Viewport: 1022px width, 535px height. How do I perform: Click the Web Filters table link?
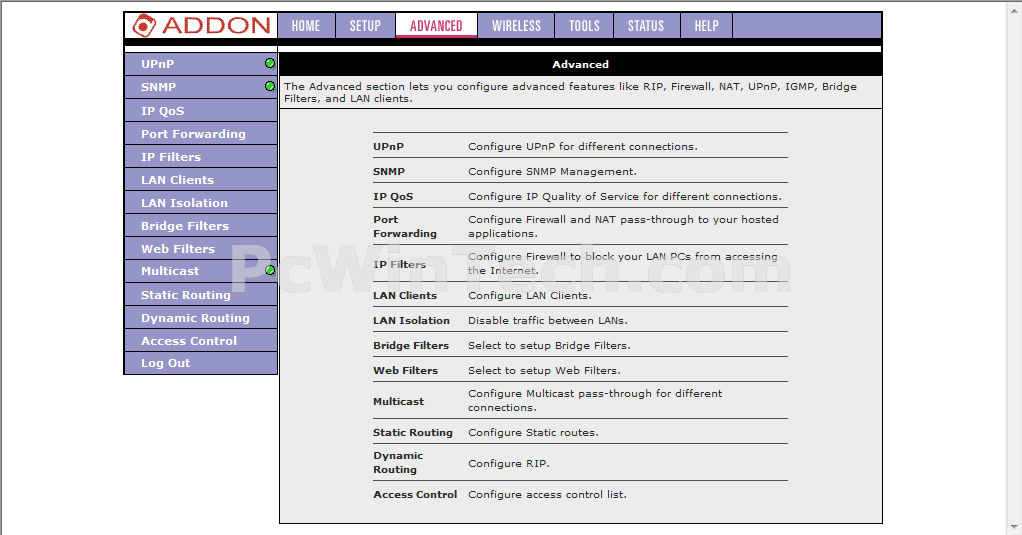tap(405, 370)
